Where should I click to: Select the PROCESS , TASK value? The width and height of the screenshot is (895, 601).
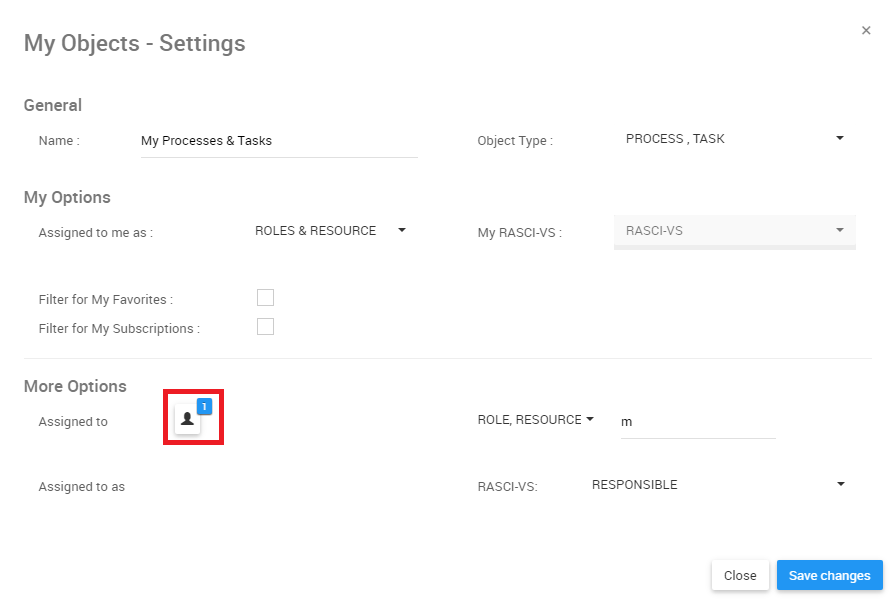[675, 139]
